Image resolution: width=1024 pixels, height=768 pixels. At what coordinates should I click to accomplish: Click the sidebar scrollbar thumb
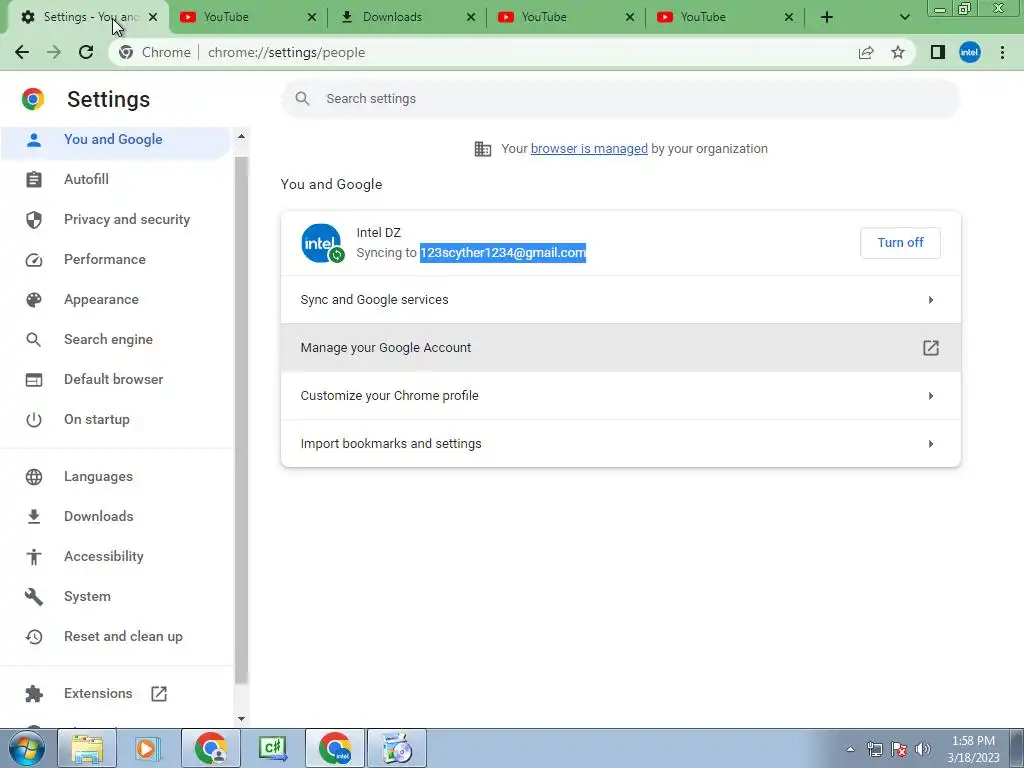coord(241,420)
